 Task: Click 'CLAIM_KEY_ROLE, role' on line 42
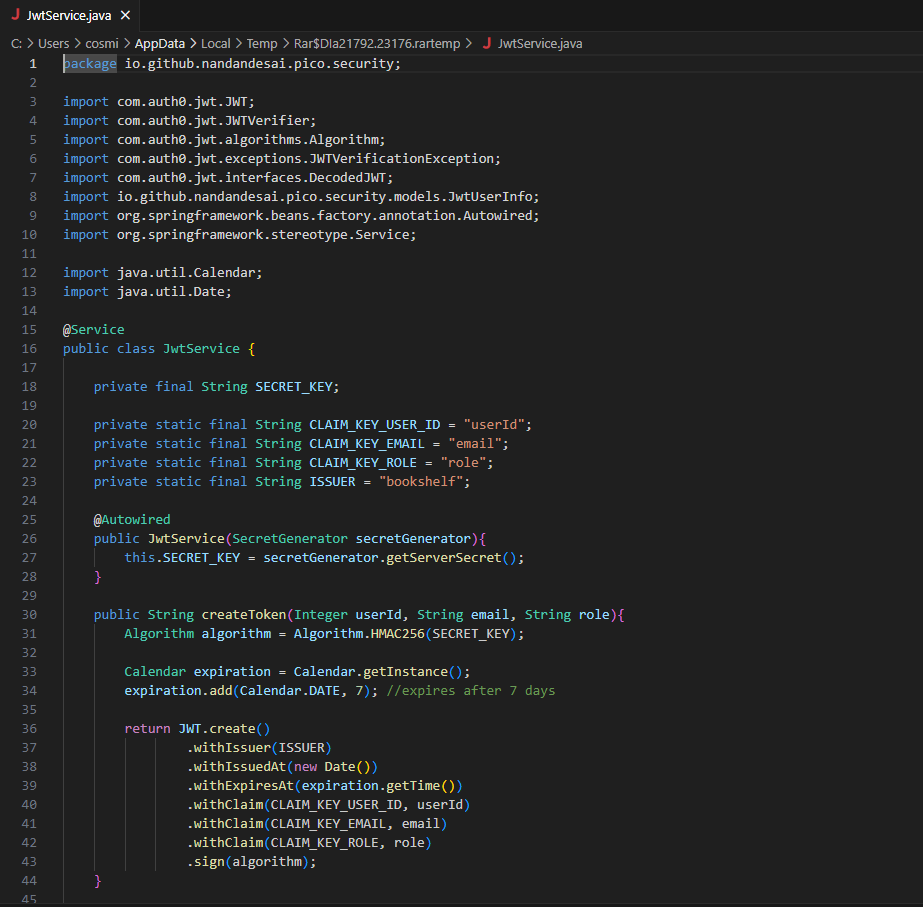(x=347, y=843)
